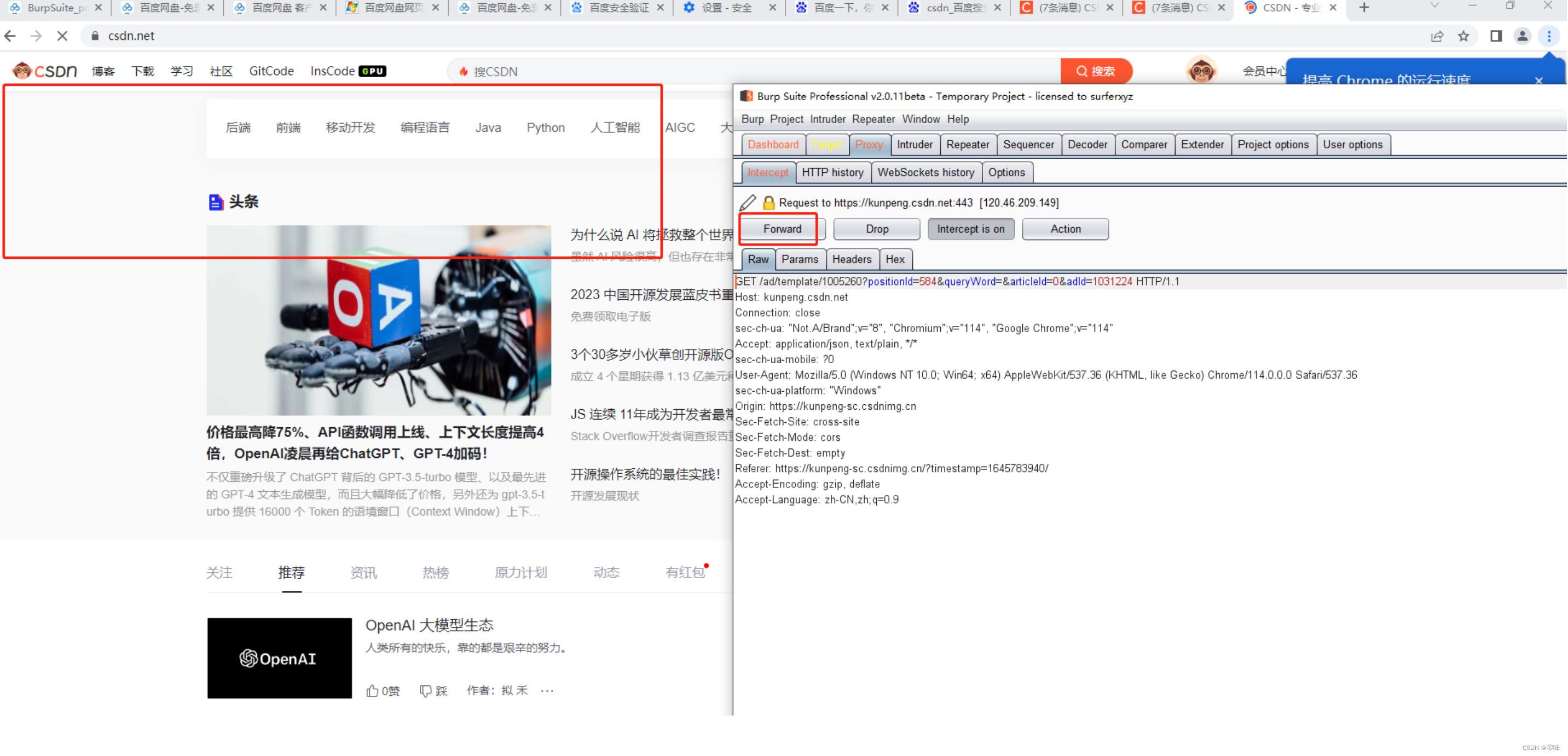The width and height of the screenshot is (1568, 756).
Task: Select the Headers tab in request viewer
Action: [x=850, y=260]
